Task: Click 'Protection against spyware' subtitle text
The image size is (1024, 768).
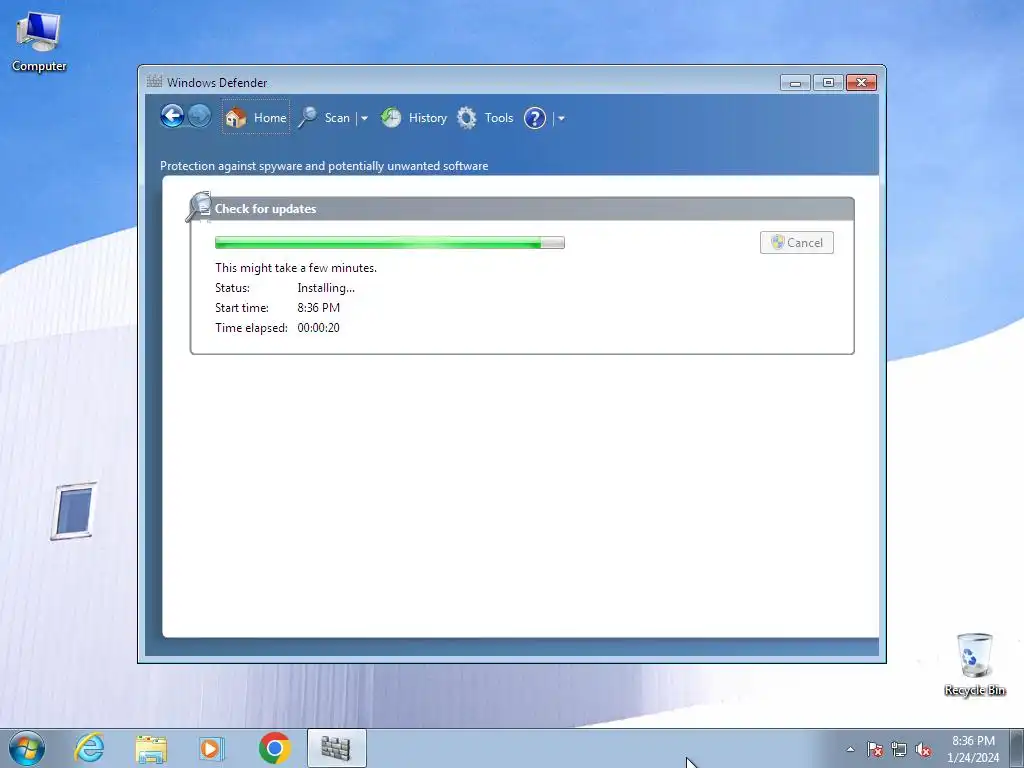Action: click(x=324, y=166)
